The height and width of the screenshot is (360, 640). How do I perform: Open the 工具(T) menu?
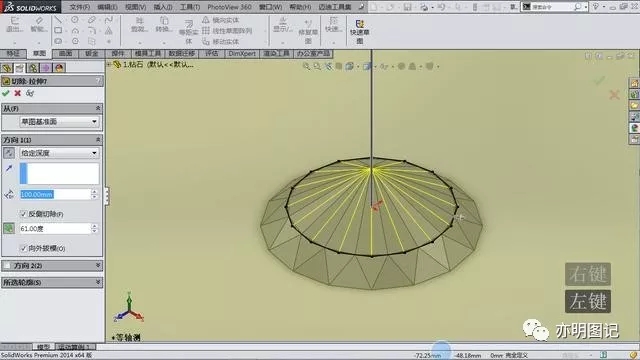(190, 7)
